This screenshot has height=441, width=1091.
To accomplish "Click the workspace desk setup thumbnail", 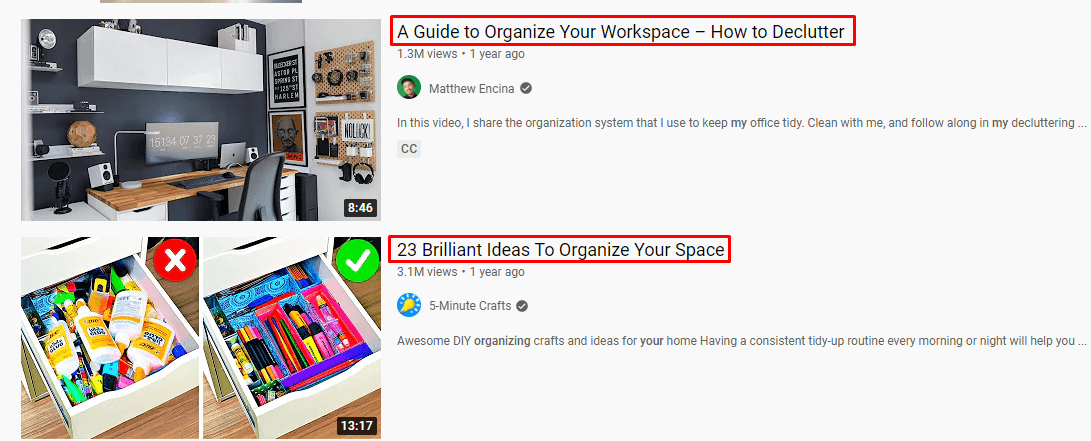I will pyautogui.click(x=201, y=120).
